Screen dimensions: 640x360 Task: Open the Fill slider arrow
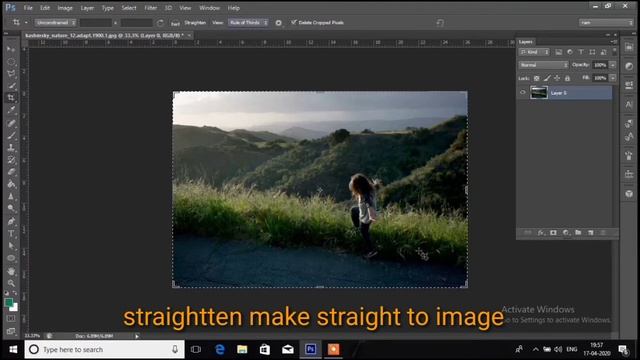[613, 78]
